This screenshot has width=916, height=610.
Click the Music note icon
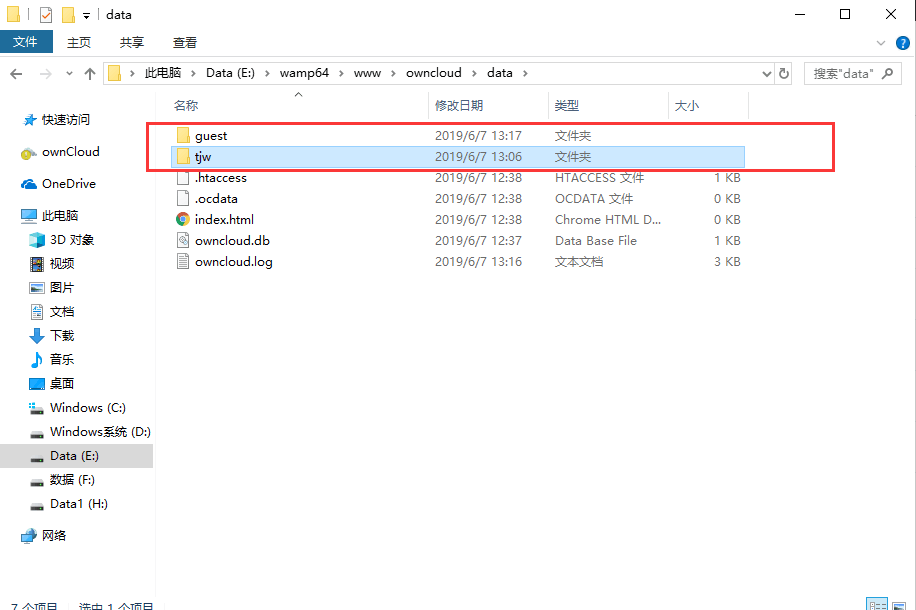coord(37,360)
